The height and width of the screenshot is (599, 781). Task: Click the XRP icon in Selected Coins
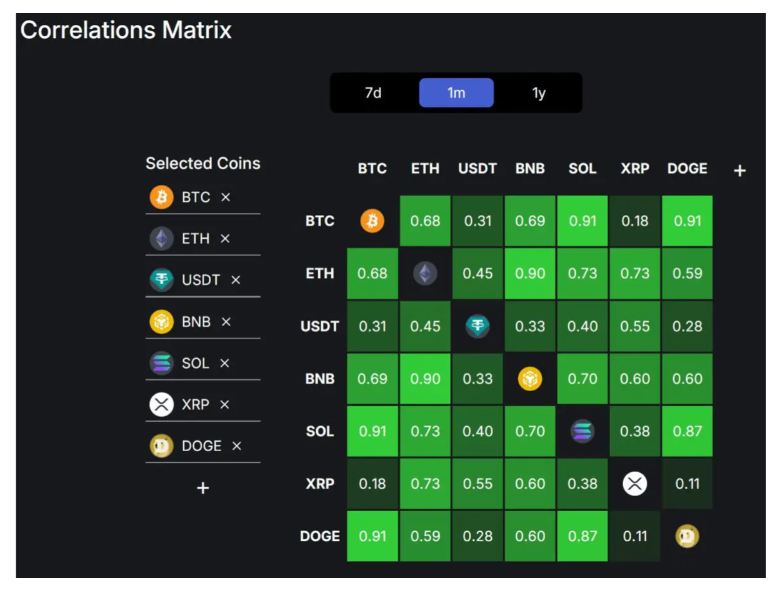point(161,404)
